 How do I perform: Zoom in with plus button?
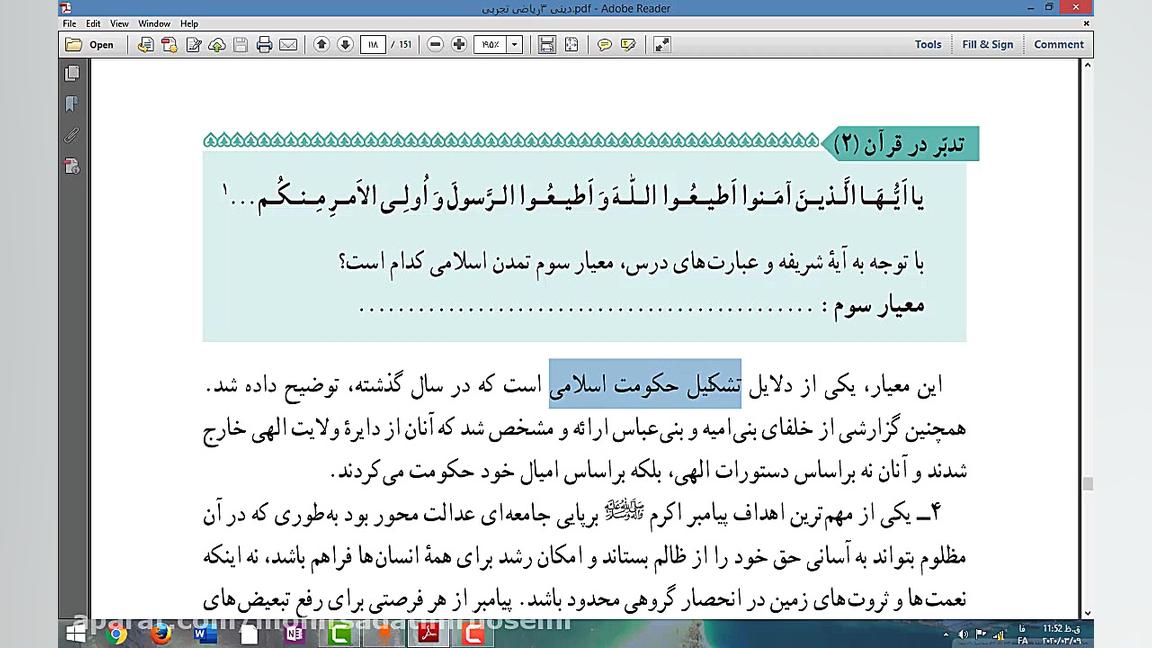click(x=459, y=45)
